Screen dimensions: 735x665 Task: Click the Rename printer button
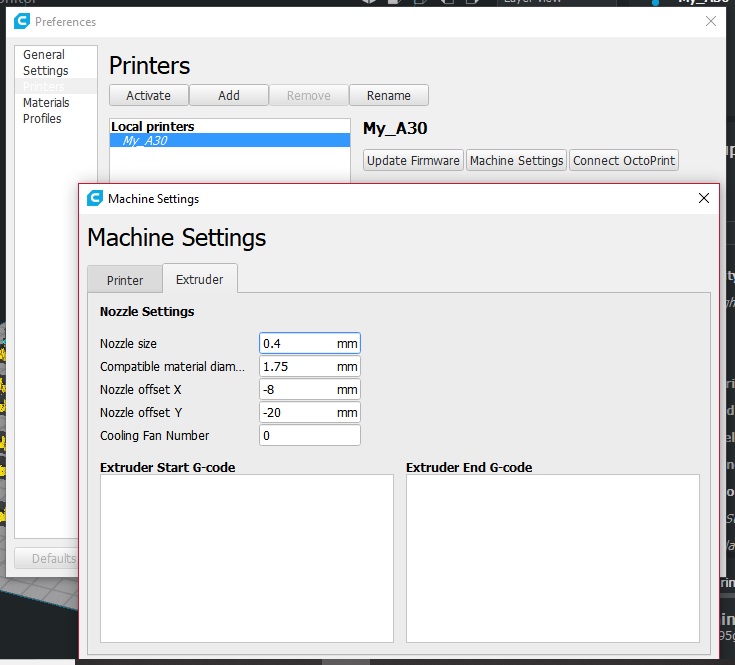coord(389,95)
